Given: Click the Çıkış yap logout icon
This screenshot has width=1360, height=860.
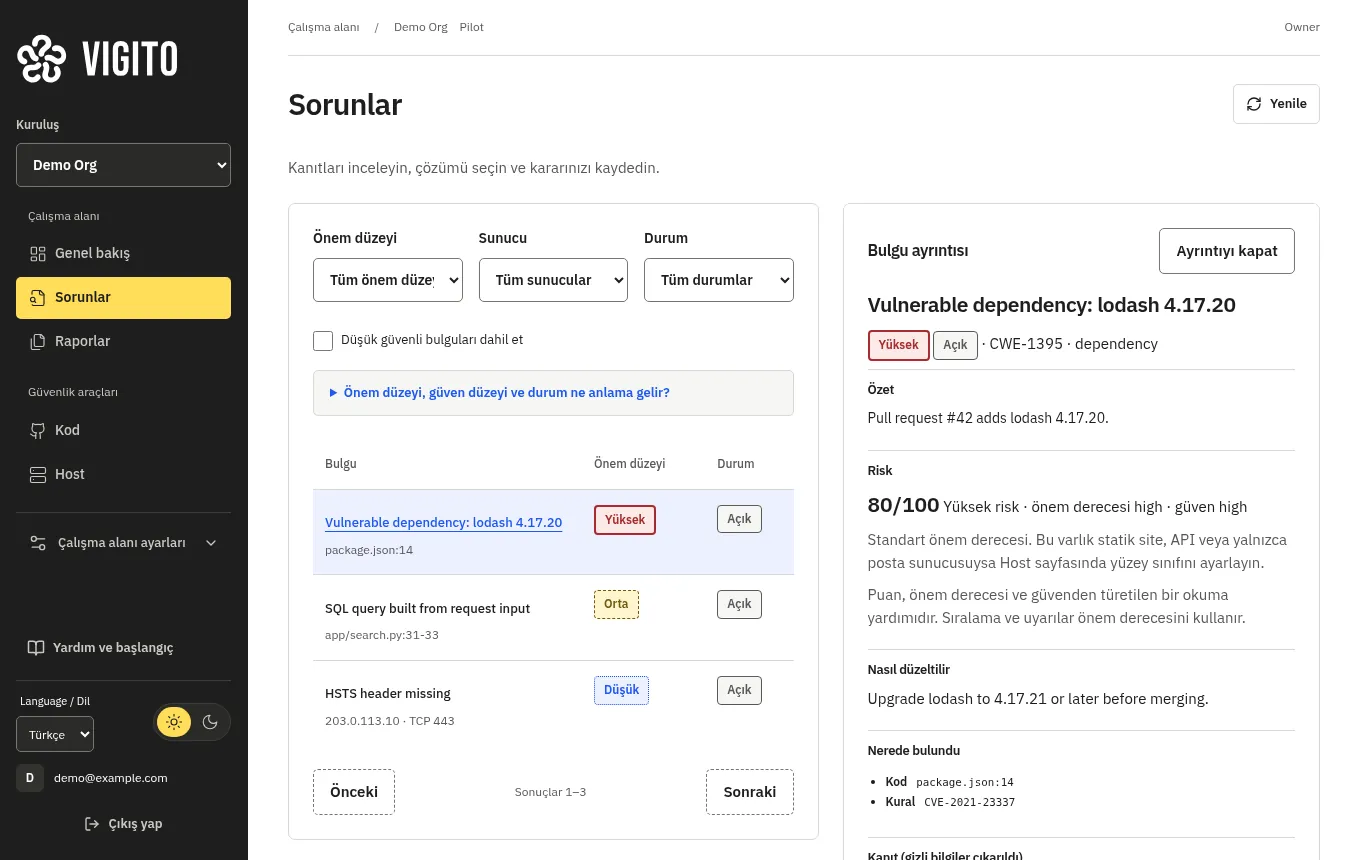Looking at the screenshot, I should coord(92,824).
